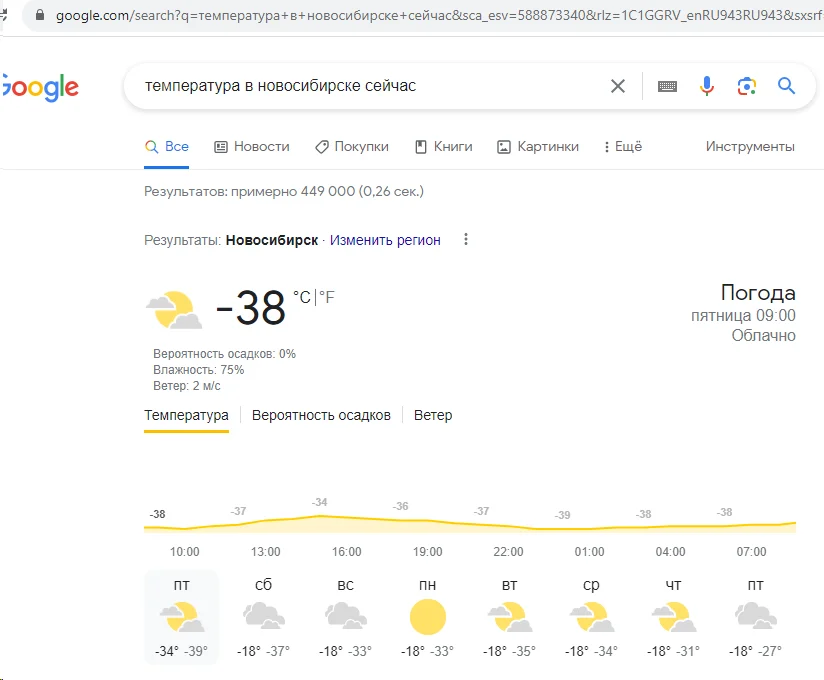824x680 pixels.
Task: Start the search with the magnifier icon
Action: pos(786,86)
